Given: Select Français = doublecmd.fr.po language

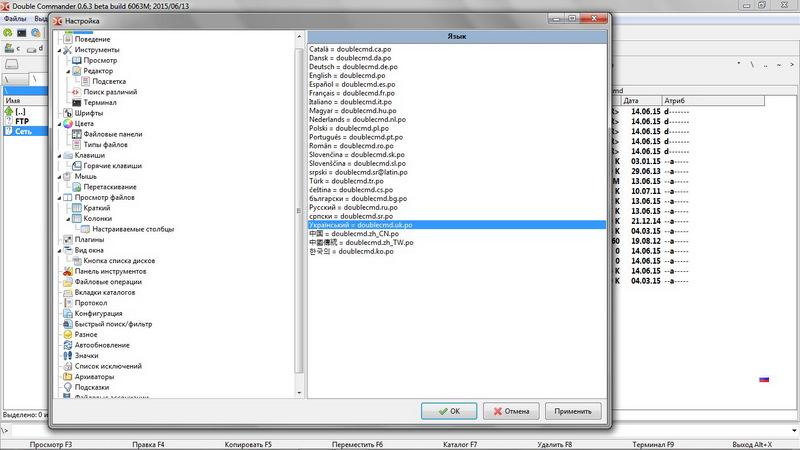Looking at the screenshot, I should [x=352, y=93].
